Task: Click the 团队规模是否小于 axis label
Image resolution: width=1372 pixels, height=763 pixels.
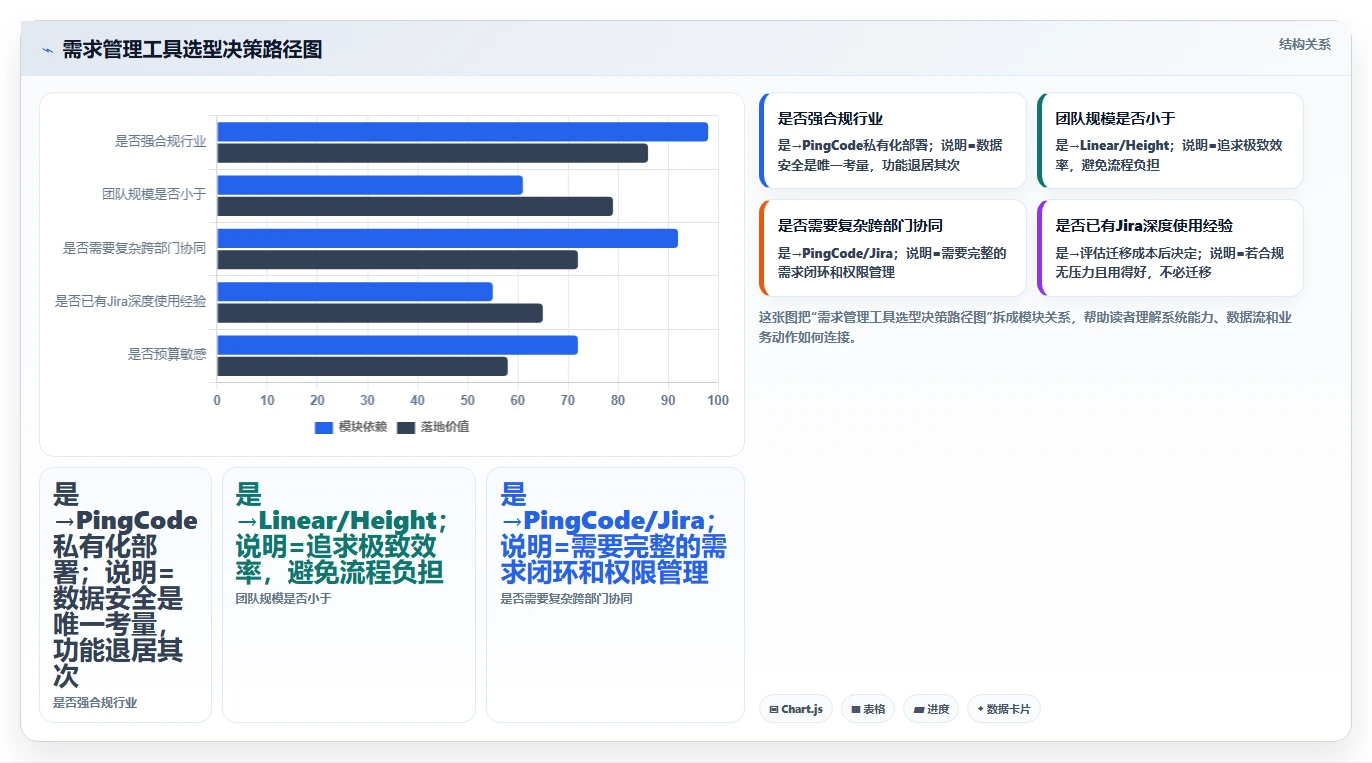Action: 154,195
